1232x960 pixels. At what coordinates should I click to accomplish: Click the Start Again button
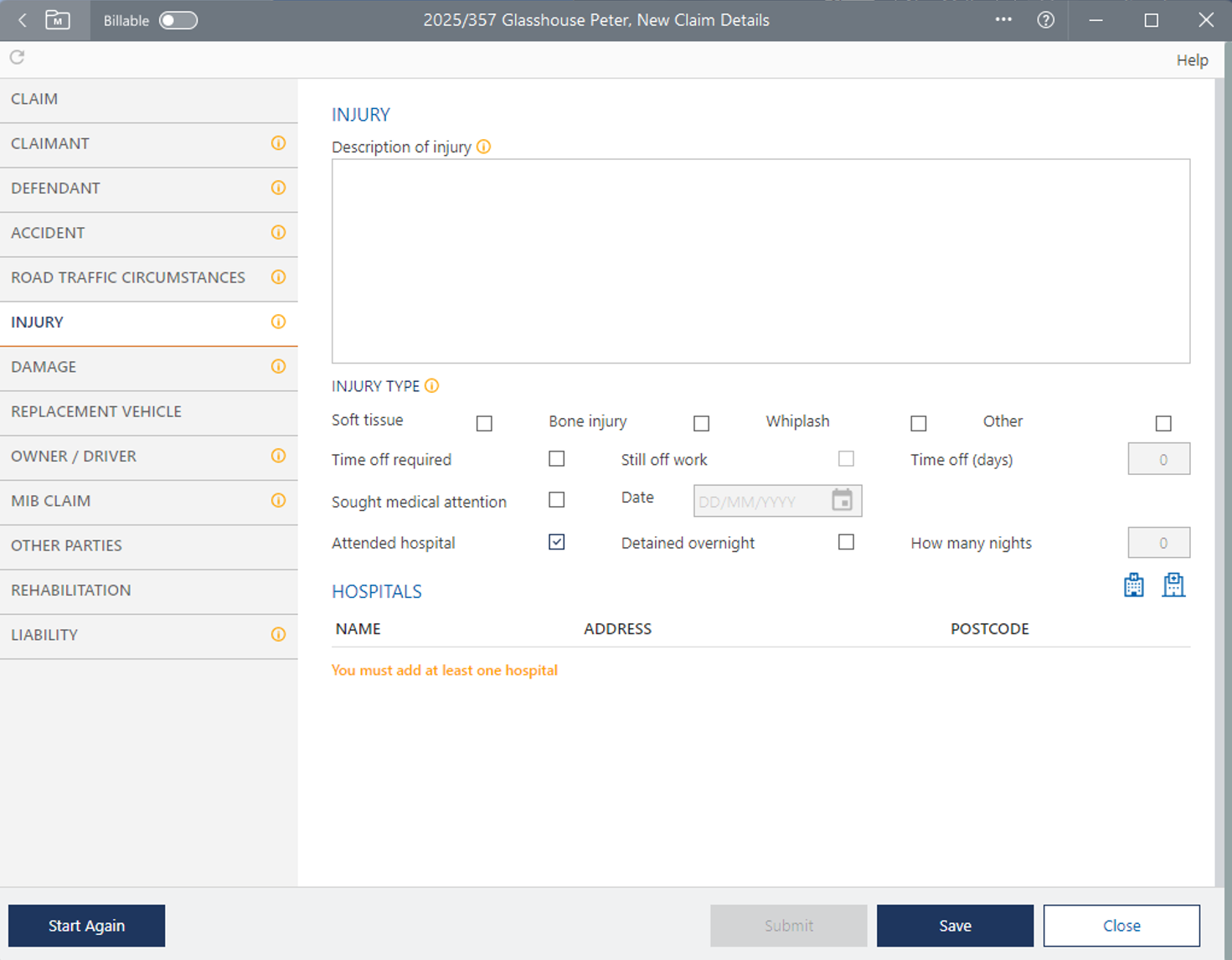pos(86,926)
